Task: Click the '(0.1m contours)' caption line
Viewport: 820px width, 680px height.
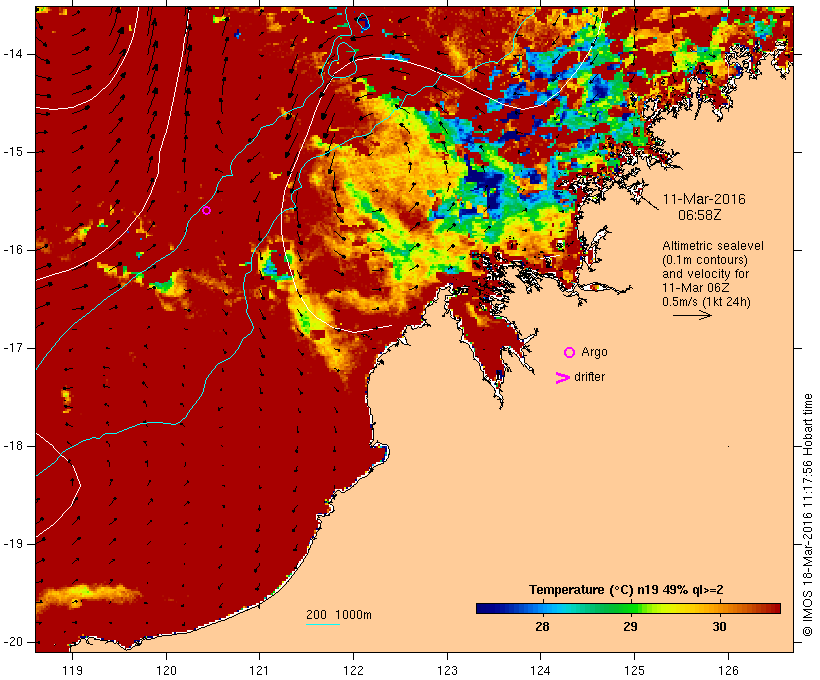Action: pos(704,259)
